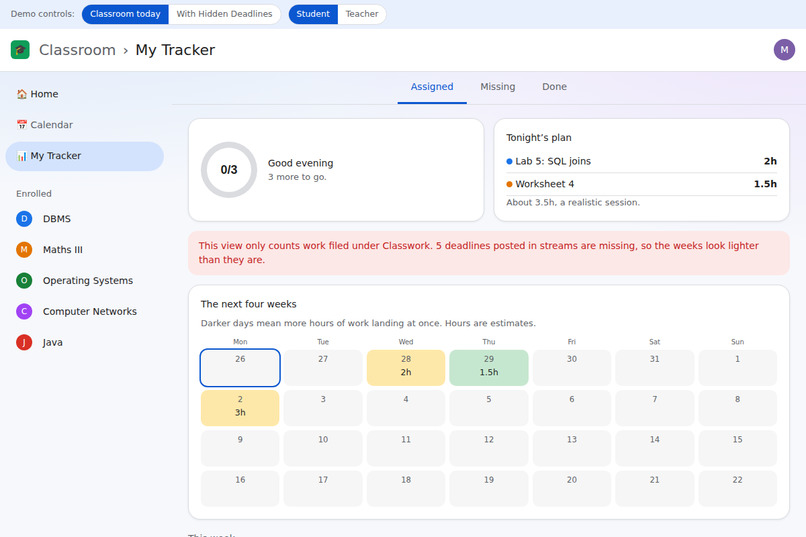This screenshot has height=537, width=806.
Task: Select My Tracker in the sidebar
Action: [x=84, y=156]
